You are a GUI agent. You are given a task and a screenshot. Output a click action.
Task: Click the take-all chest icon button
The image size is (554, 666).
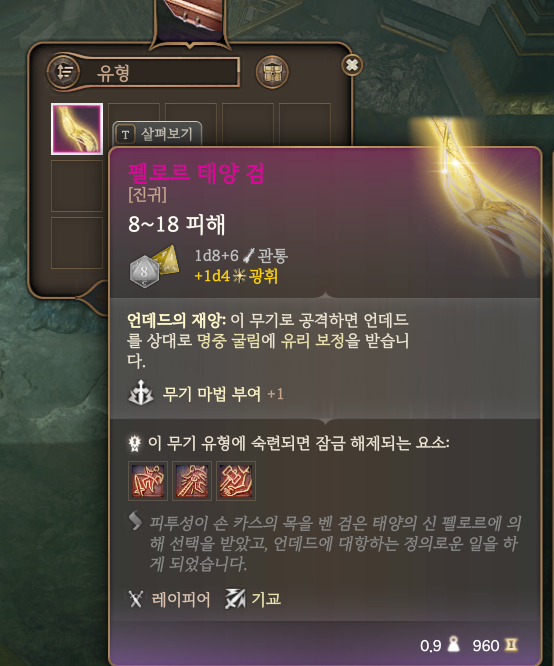[x=272, y=72]
